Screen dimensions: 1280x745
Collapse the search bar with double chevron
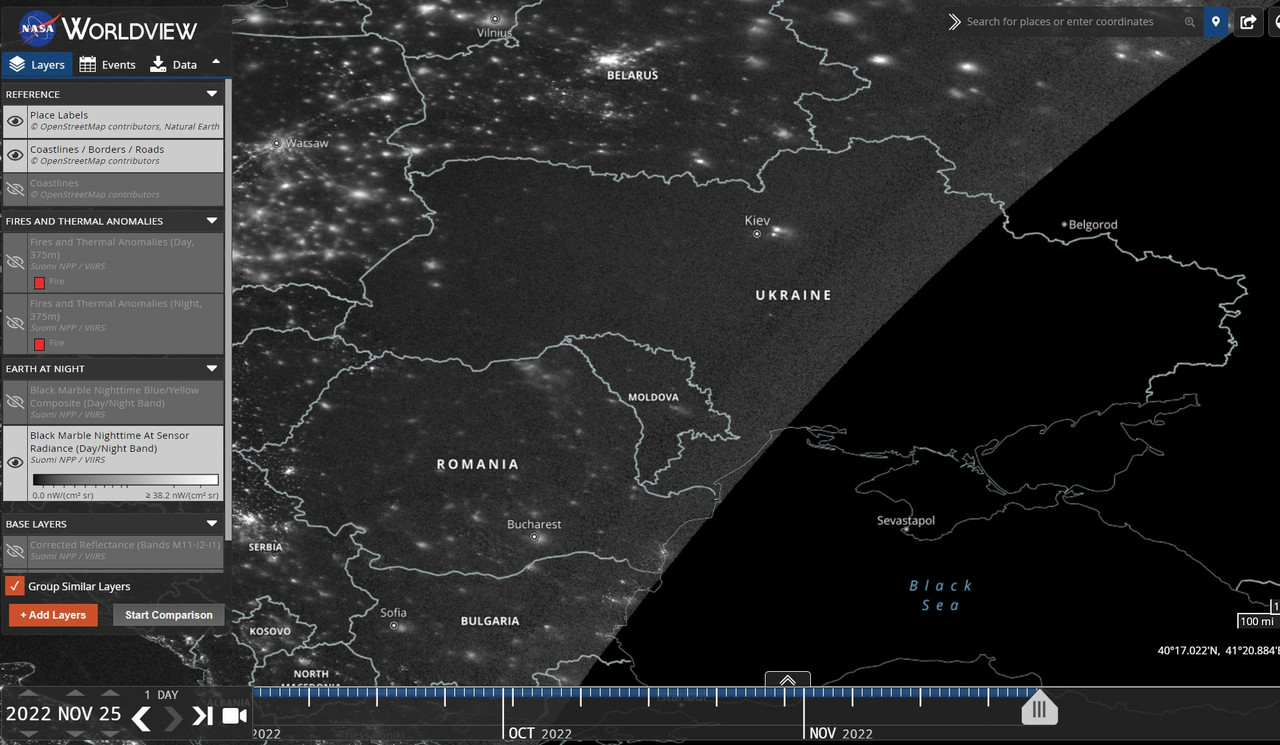(x=955, y=22)
